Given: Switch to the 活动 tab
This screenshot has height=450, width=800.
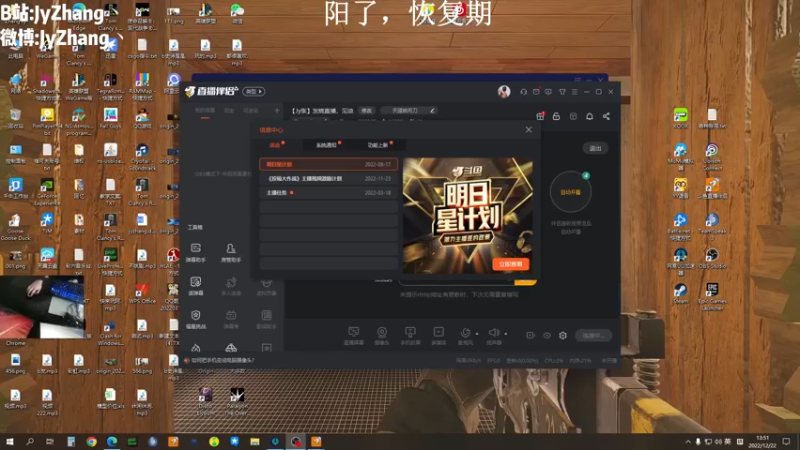Looking at the screenshot, I should click(276, 145).
